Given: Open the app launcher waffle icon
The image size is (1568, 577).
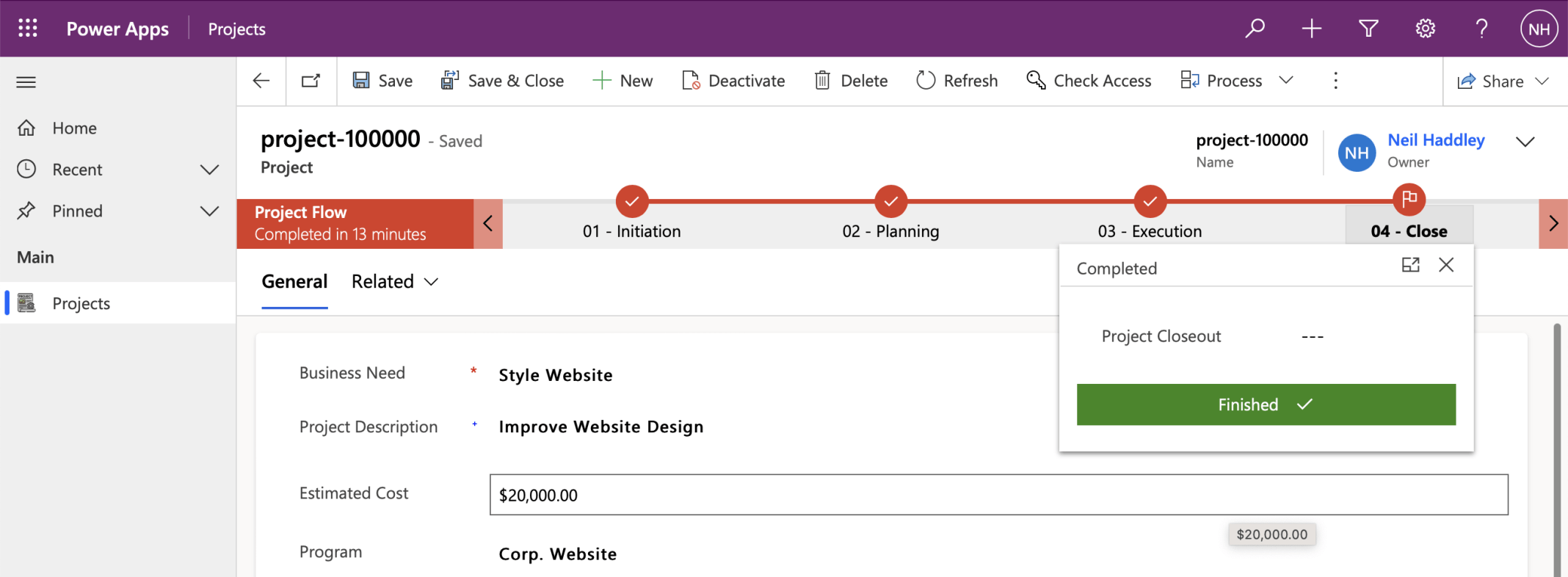Looking at the screenshot, I should coord(28,29).
